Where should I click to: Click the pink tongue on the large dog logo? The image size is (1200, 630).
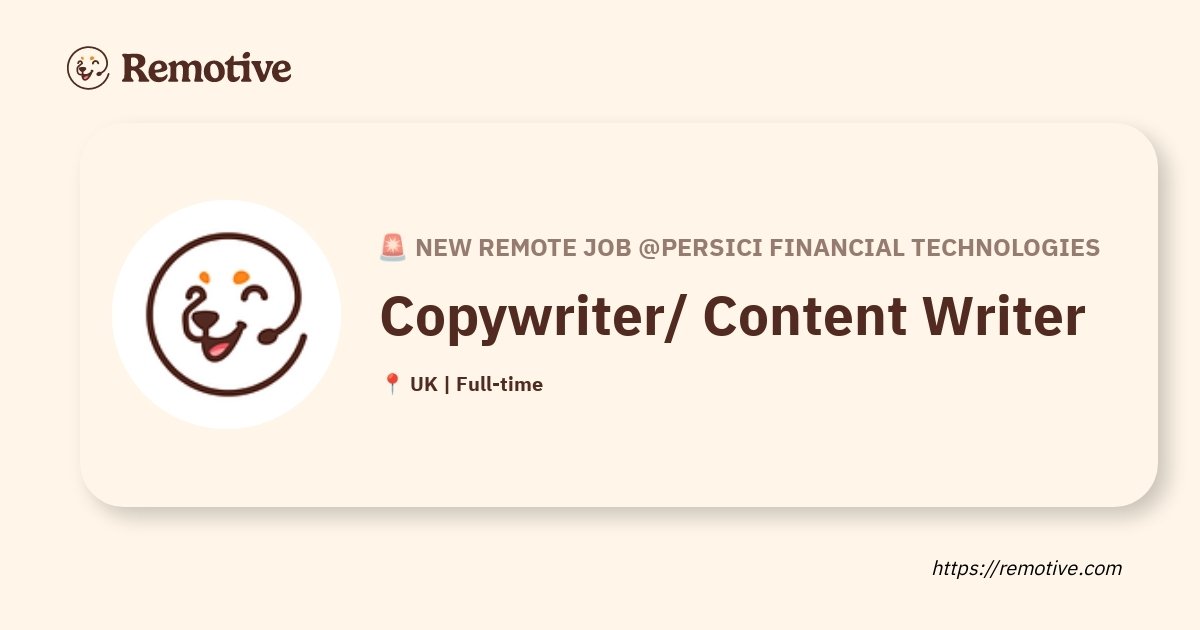coord(216,350)
